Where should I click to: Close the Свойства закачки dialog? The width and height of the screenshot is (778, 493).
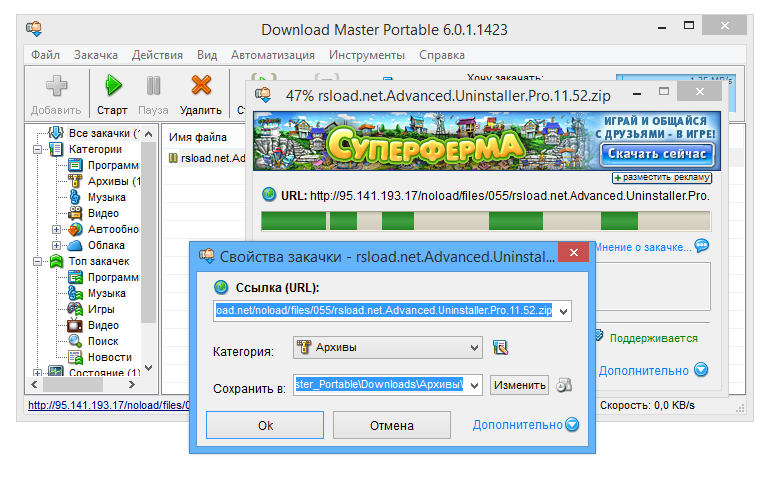(x=574, y=252)
